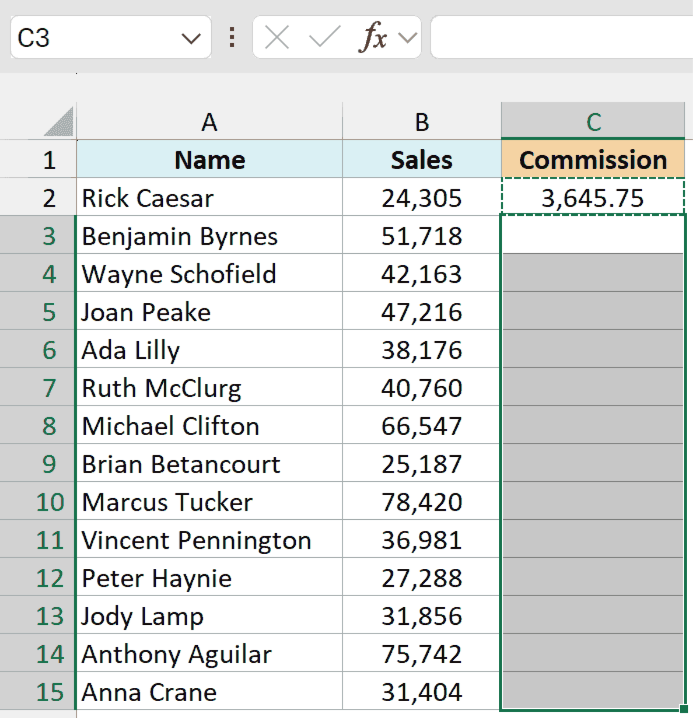Select cell containing Wayne Schofield
693x718 pixels.
coord(209,273)
